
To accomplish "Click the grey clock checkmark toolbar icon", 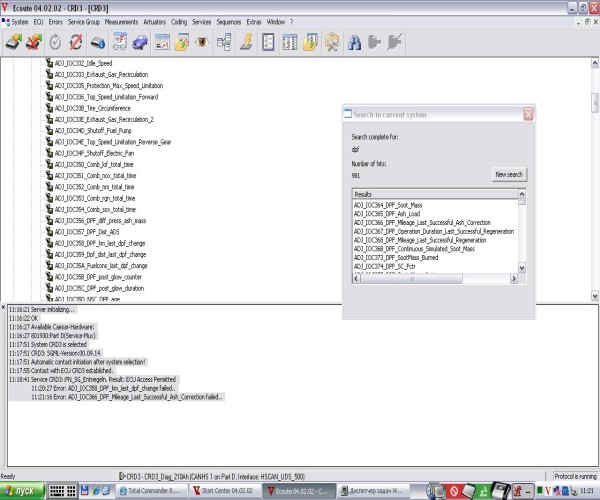I will (55, 42).
